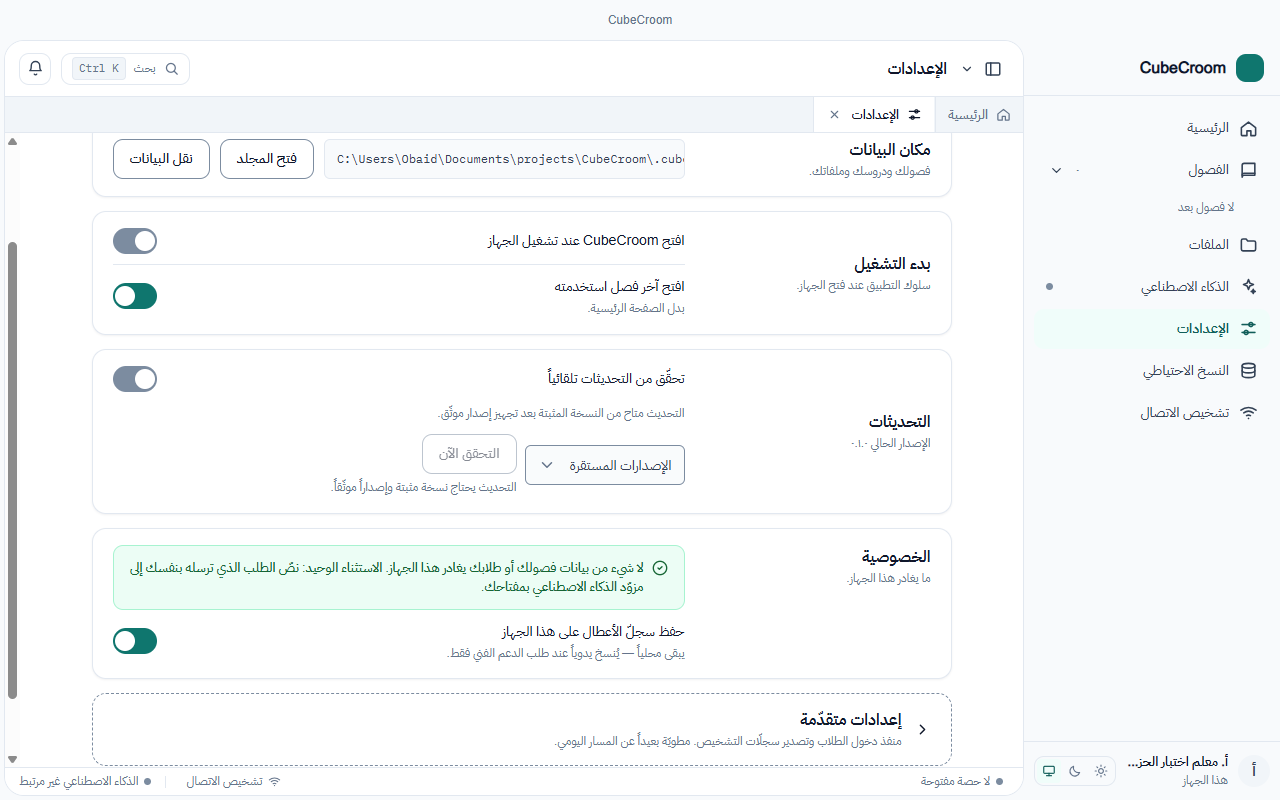The width and height of the screenshot is (1280, 800).
Task: Click the فتح المجلد button
Action: click(267, 159)
